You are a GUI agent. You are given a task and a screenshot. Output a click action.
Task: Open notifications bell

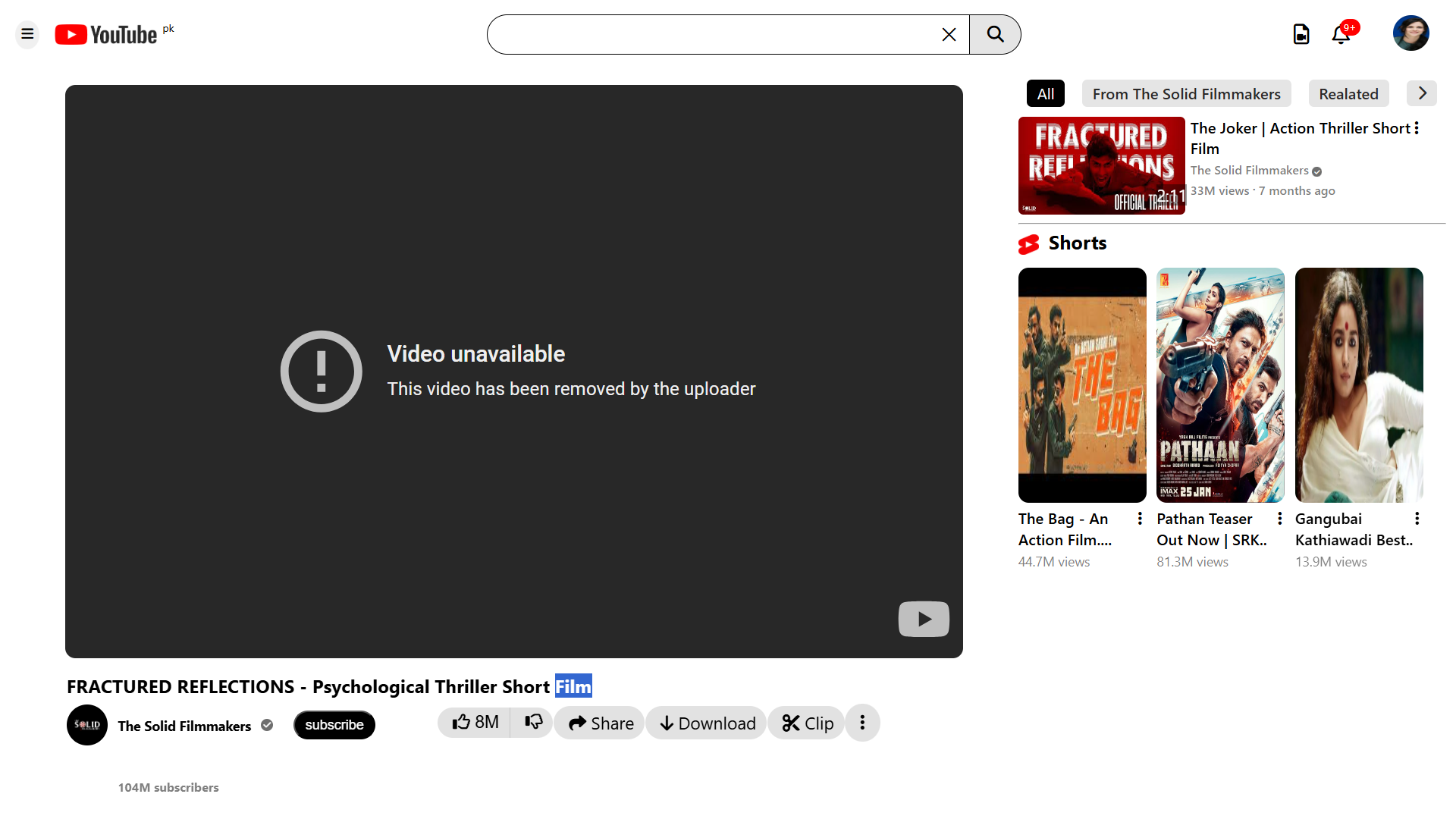click(x=1341, y=34)
